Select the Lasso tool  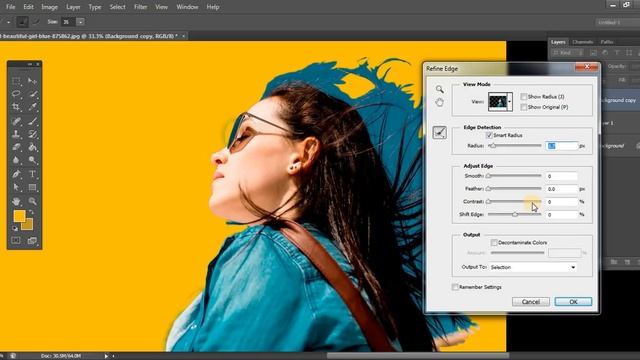(x=16, y=94)
